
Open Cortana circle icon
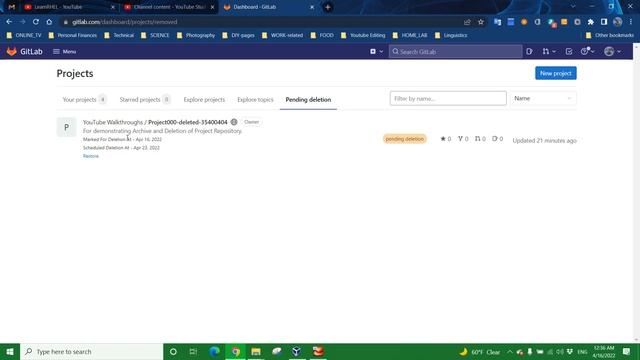[173, 351]
